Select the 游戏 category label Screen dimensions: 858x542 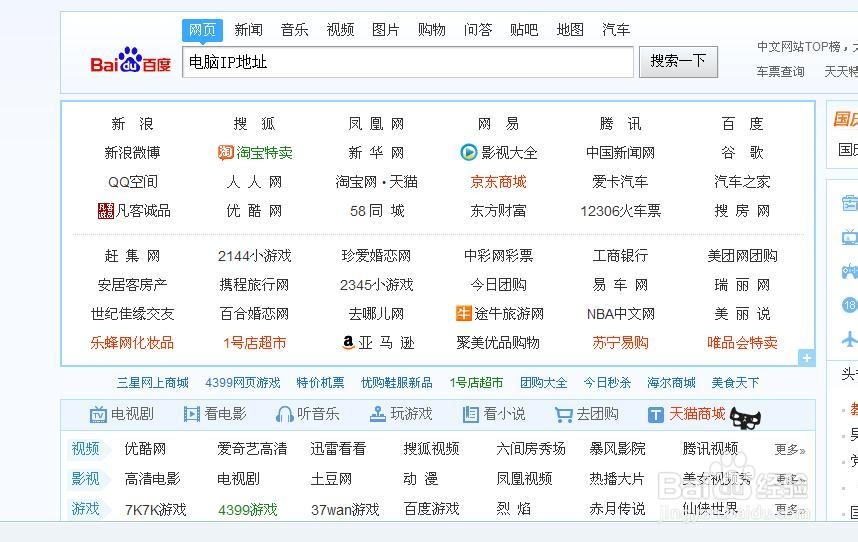coord(85,509)
